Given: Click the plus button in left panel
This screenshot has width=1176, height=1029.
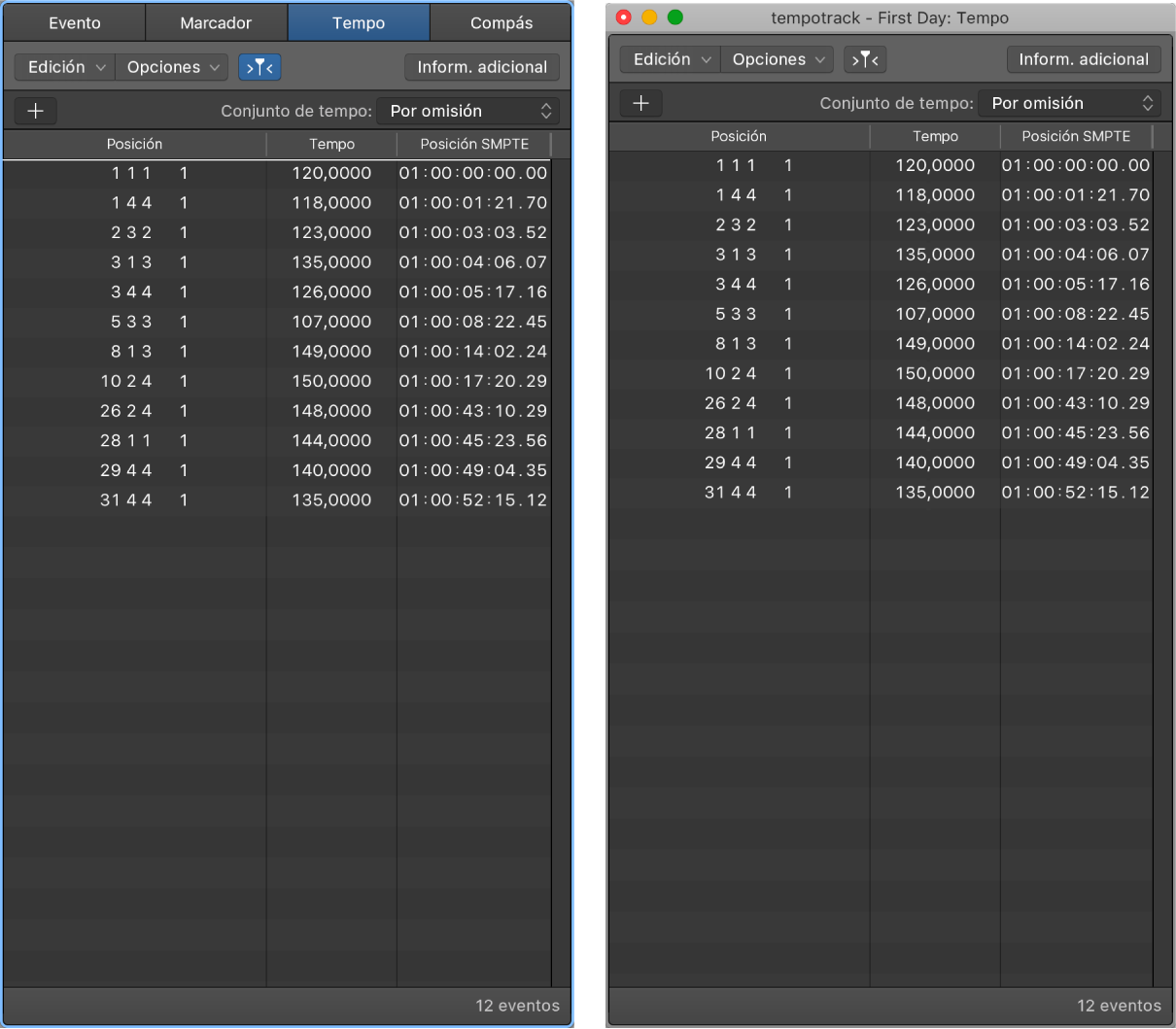Looking at the screenshot, I should coord(36,111).
